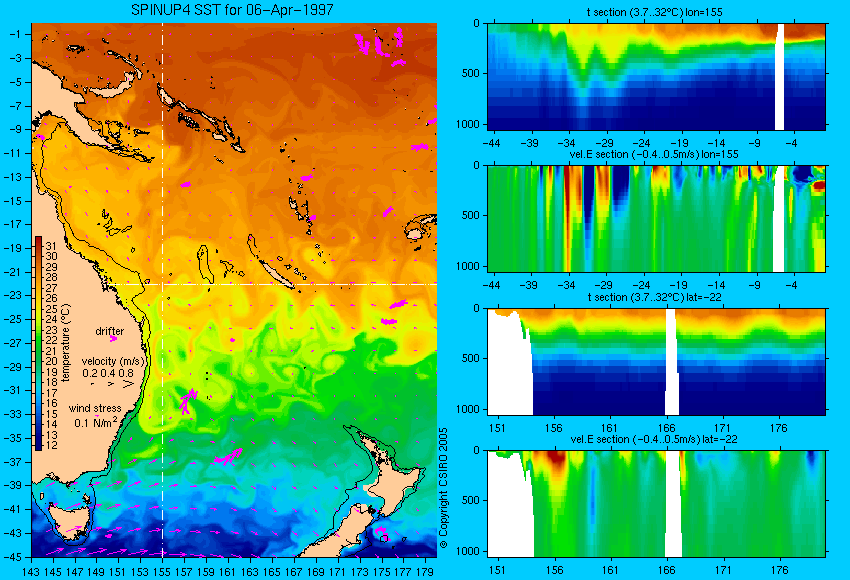This screenshot has height=580, width=850.
Task: Click the title 'vel.E section (-0.4..0.5m/s) lat=-22'
Action: click(x=654, y=439)
